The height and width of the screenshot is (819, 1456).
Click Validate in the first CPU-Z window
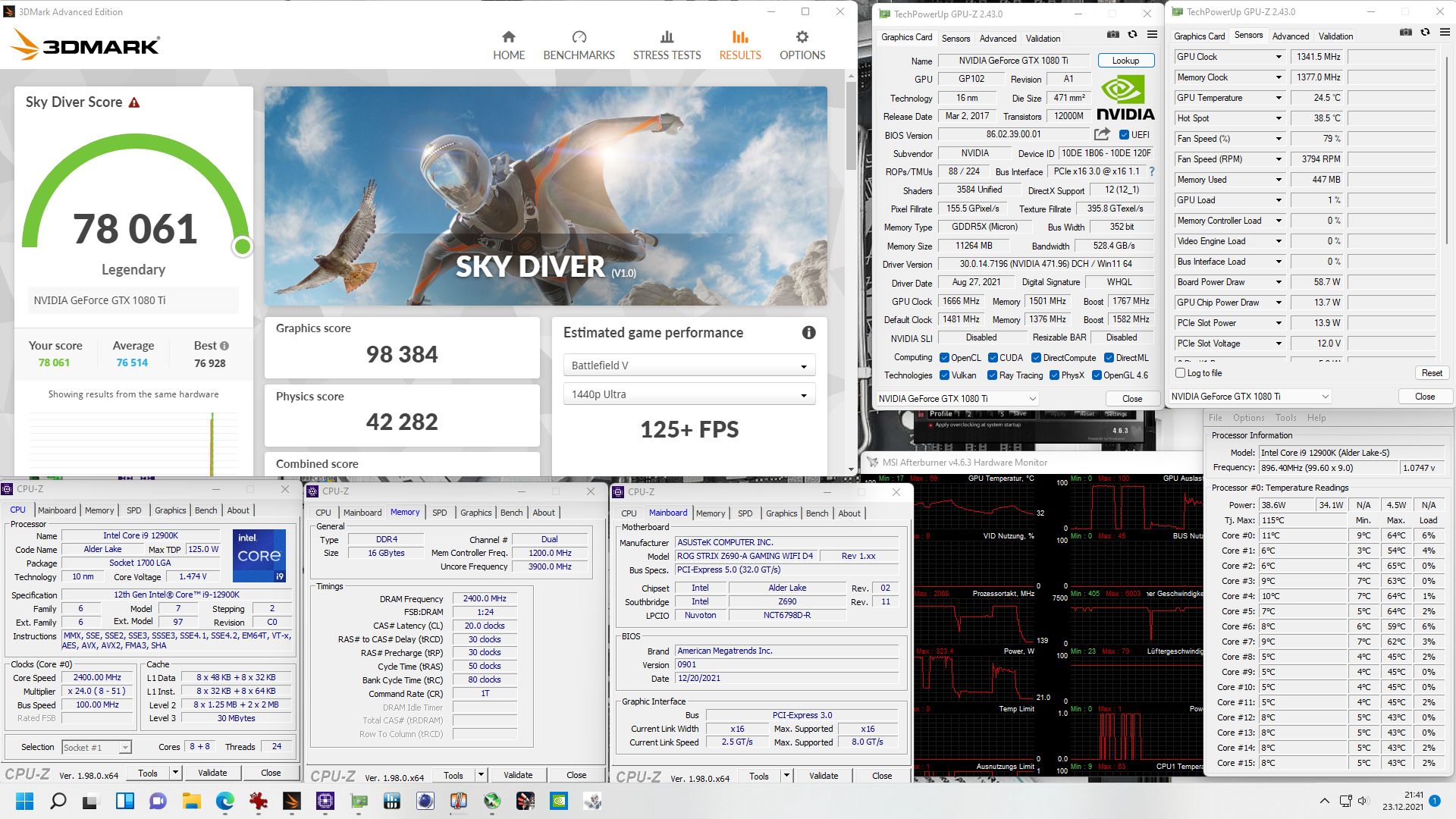pyautogui.click(x=212, y=773)
